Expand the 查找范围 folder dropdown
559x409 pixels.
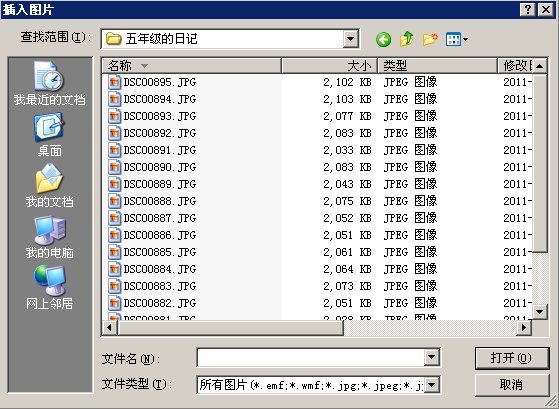tap(351, 39)
